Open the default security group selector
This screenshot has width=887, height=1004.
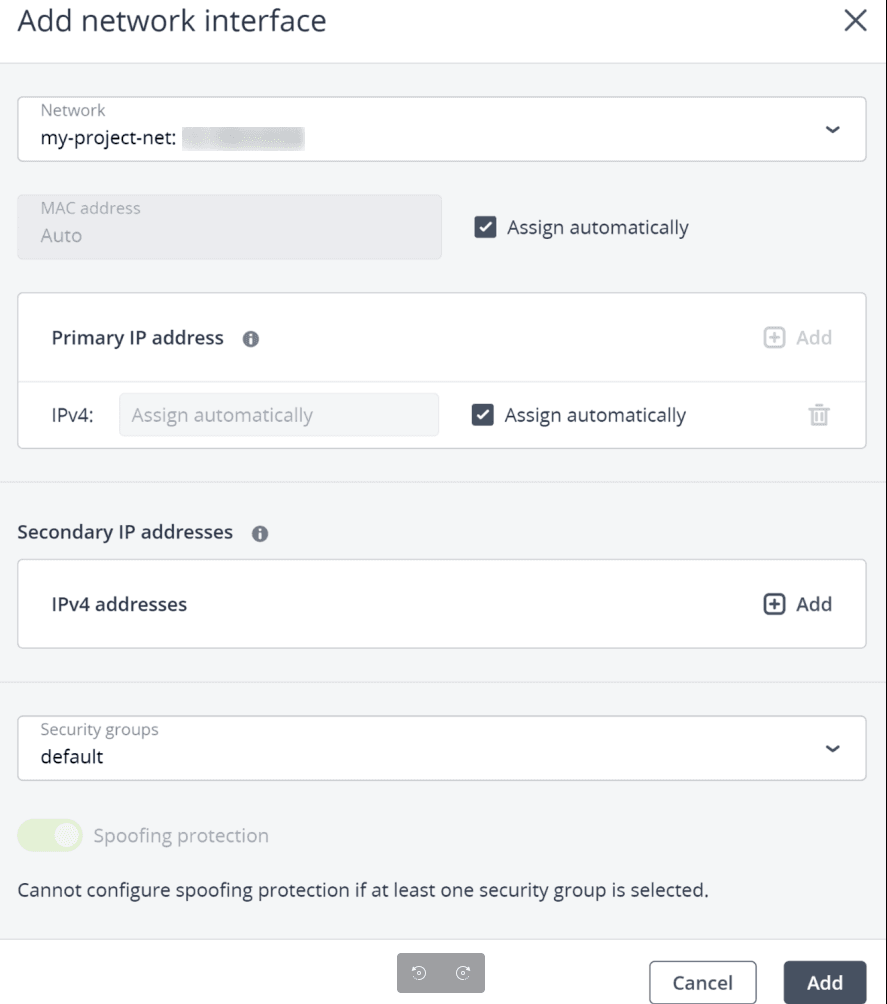[x=400, y=749]
